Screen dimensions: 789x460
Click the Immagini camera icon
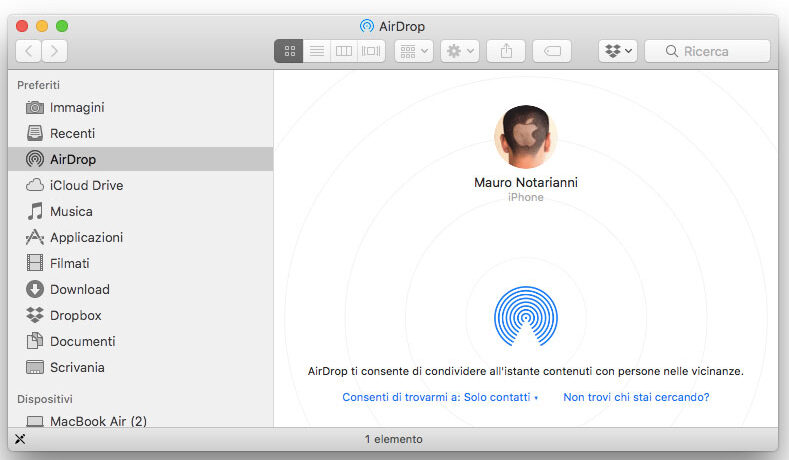pos(35,107)
